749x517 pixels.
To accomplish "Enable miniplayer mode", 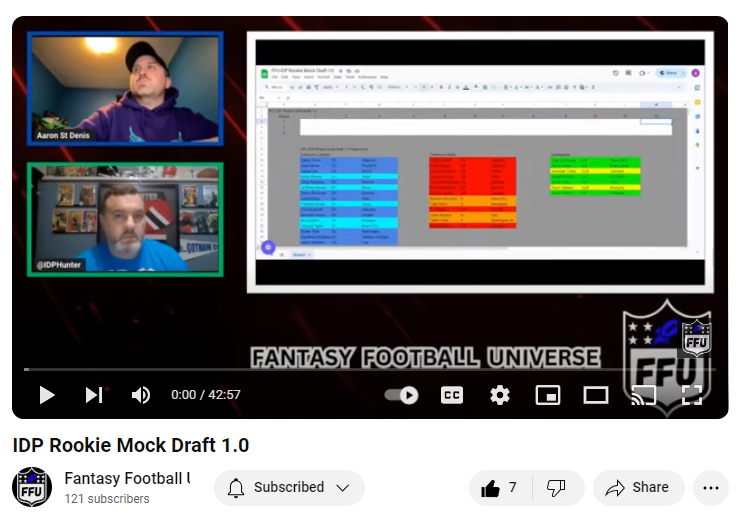I will tap(548, 395).
